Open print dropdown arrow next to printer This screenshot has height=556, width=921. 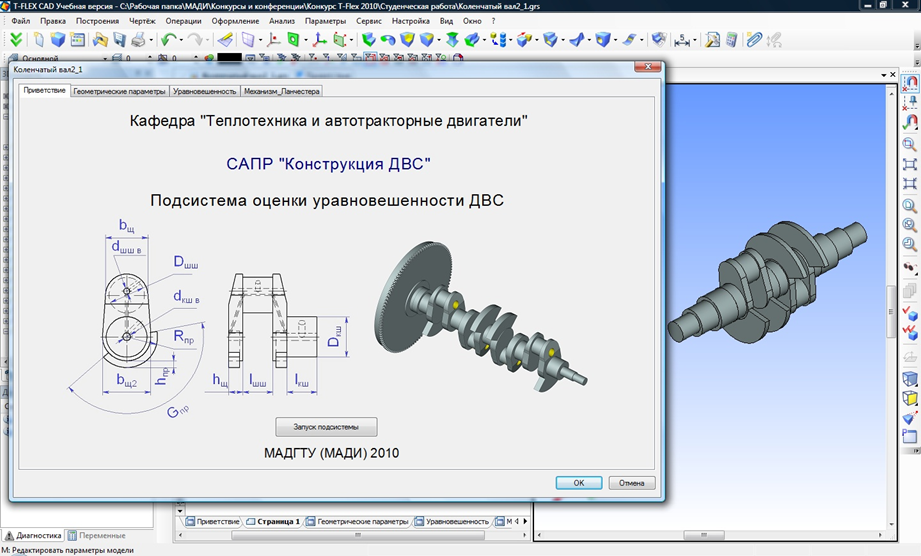[x=151, y=40]
